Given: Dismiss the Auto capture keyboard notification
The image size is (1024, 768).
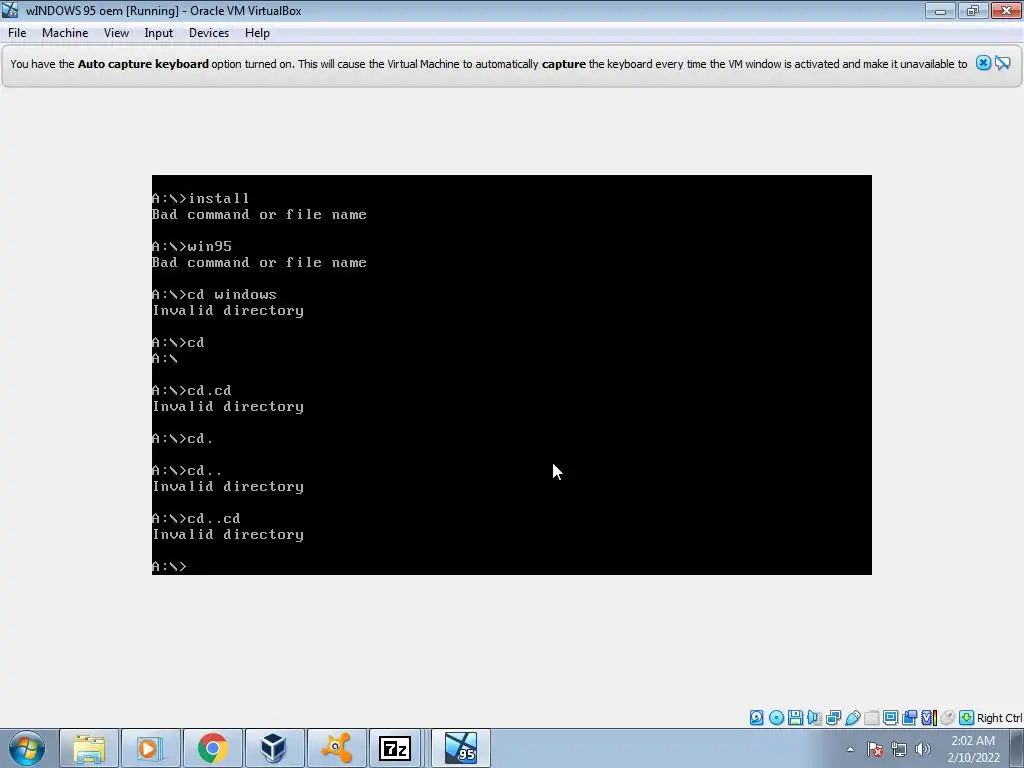Looking at the screenshot, I should point(983,63).
